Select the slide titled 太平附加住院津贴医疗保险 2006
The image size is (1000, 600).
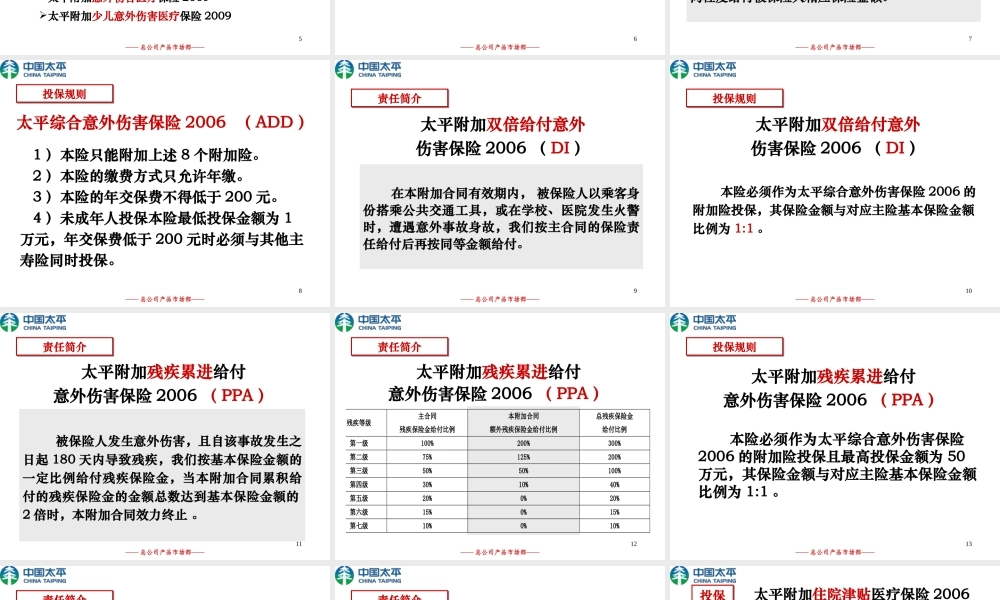[x=835, y=582]
